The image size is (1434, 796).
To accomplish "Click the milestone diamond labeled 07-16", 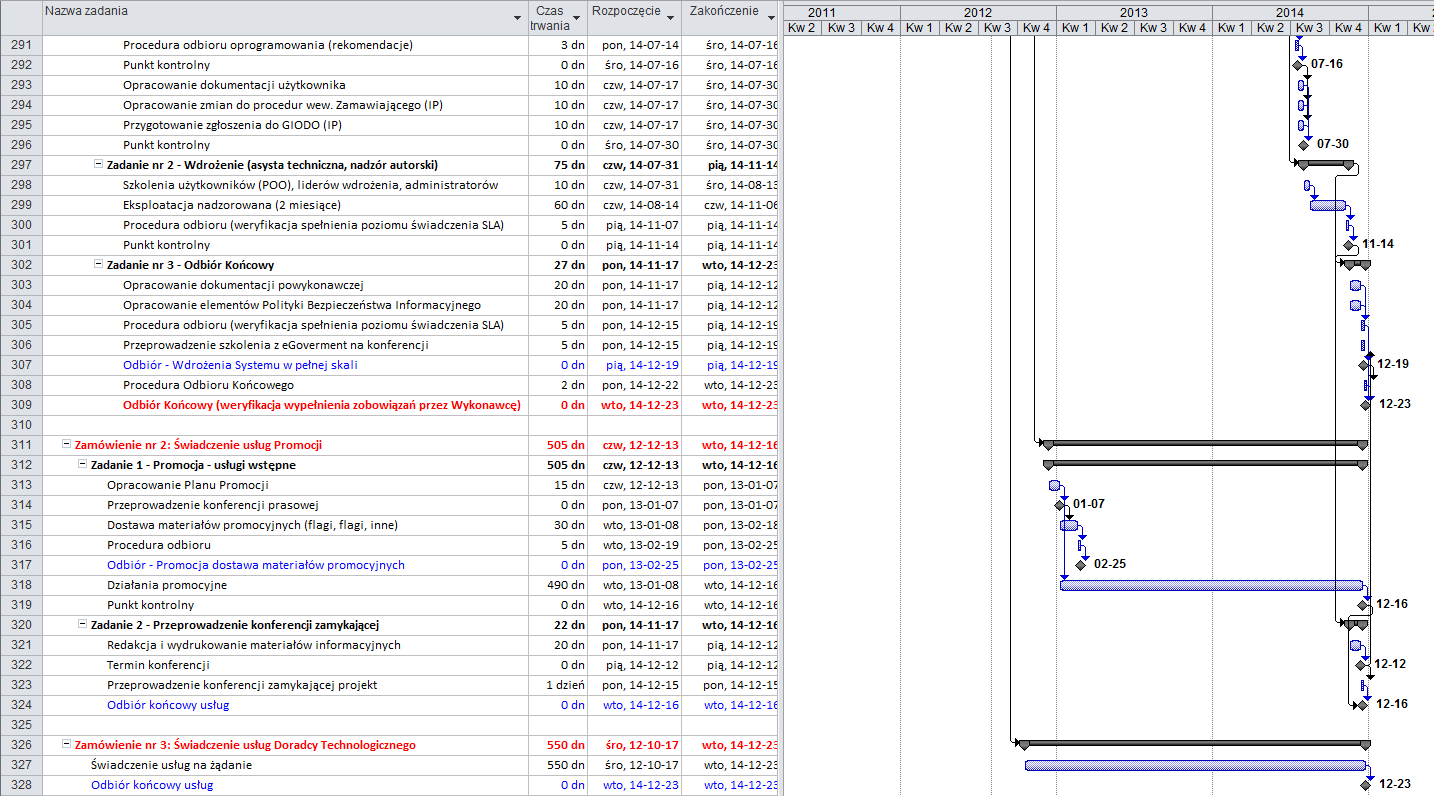I will pos(1298,65).
